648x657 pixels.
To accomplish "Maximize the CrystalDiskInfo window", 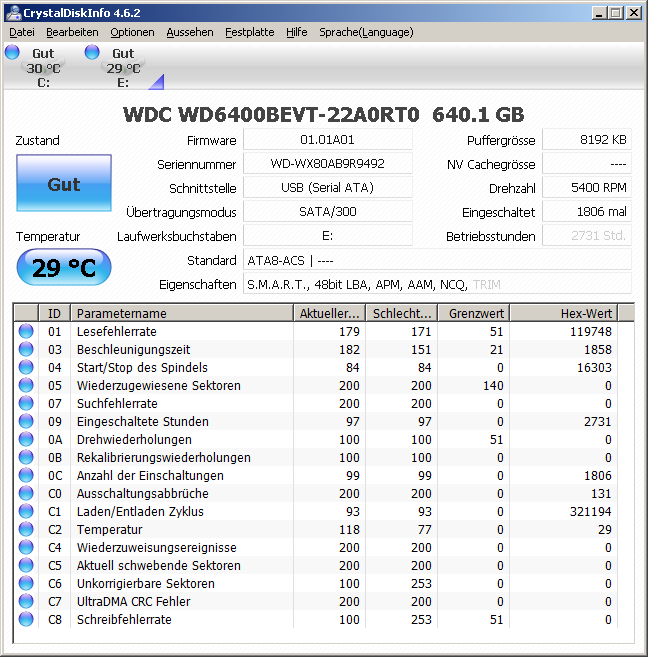I will point(616,13).
